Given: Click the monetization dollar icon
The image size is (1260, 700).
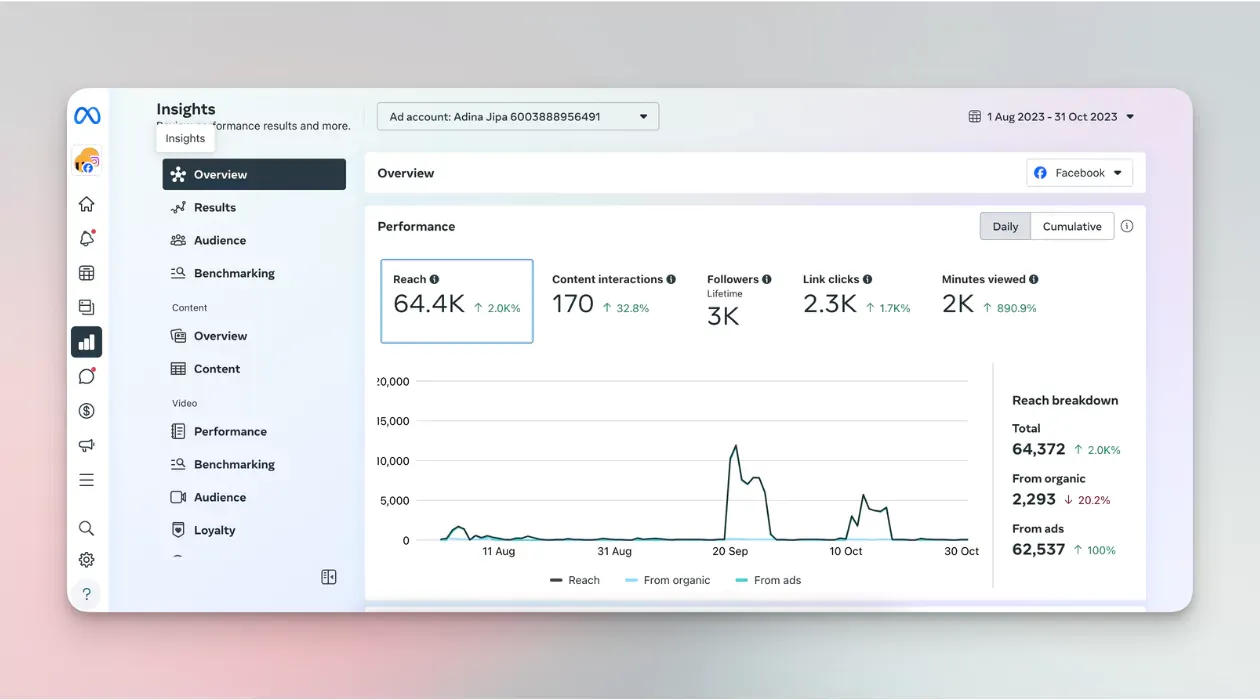Looking at the screenshot, I should pyautogui.click(x=87, y=411).
